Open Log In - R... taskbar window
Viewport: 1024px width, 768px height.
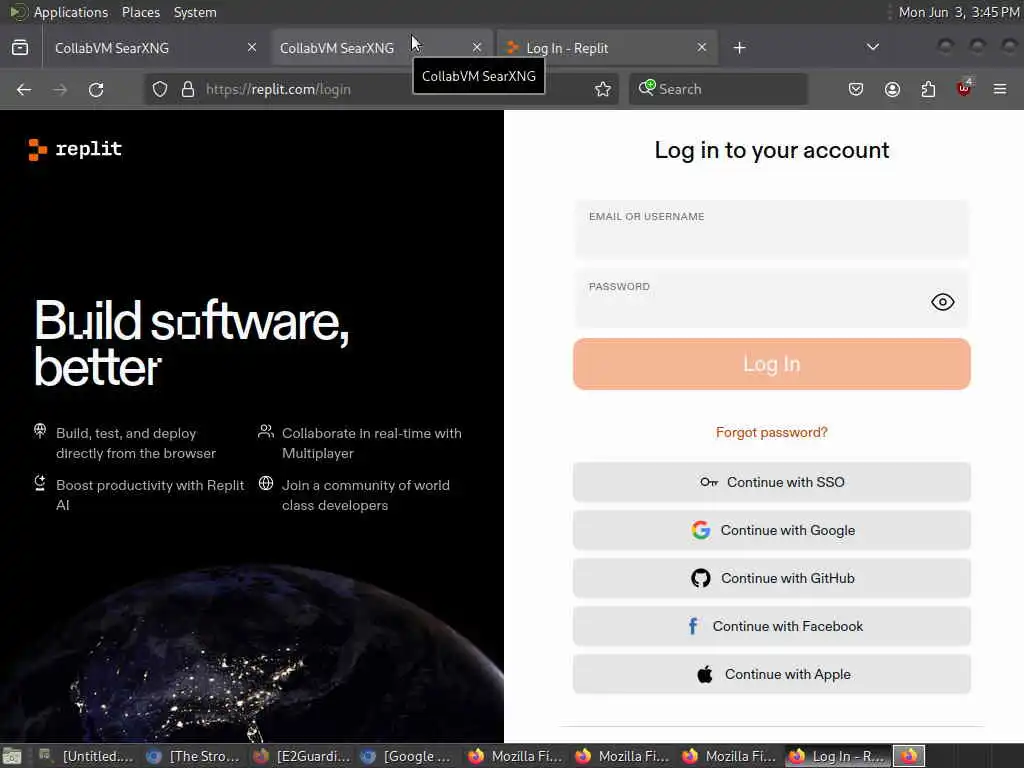837,756
